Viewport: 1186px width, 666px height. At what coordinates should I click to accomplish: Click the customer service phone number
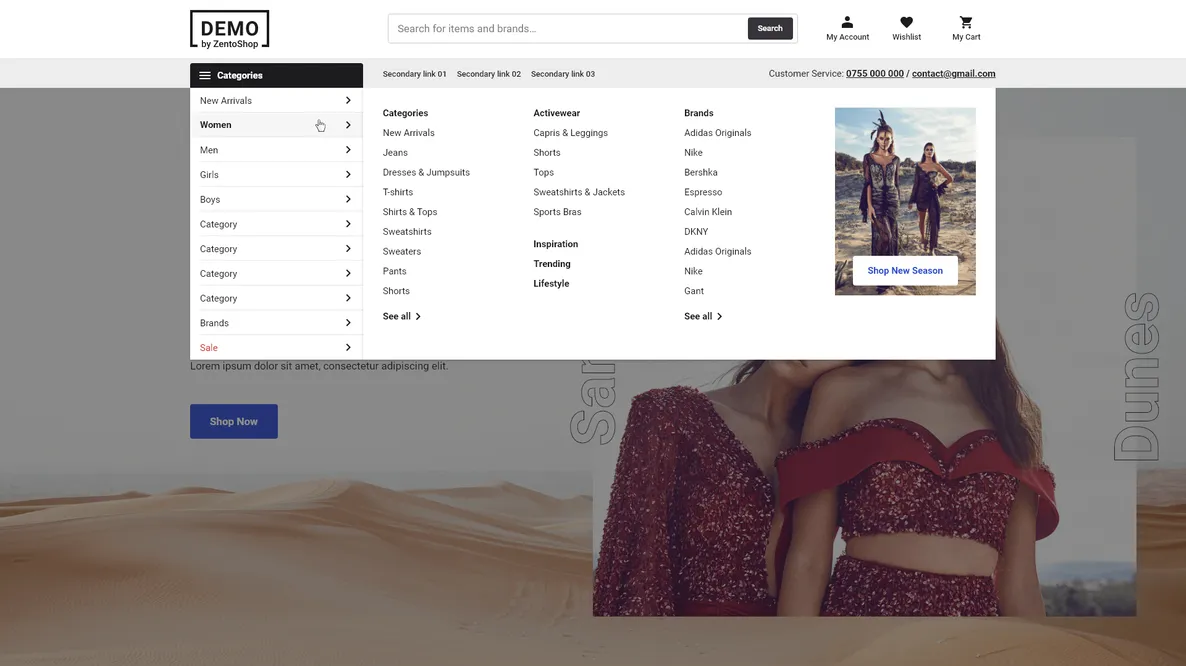(x=874, y=73)
